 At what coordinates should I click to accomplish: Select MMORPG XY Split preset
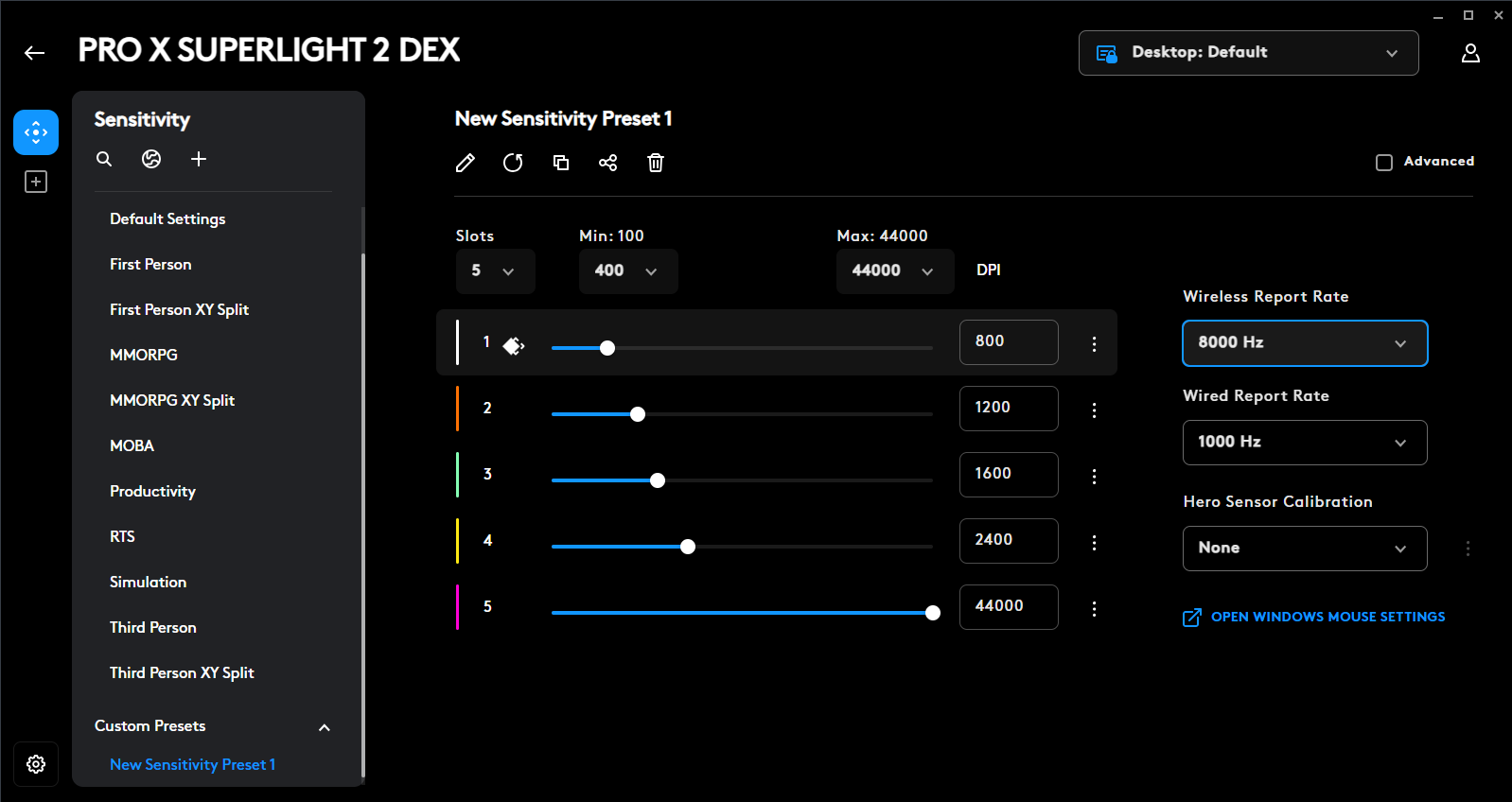click(172, 400)
